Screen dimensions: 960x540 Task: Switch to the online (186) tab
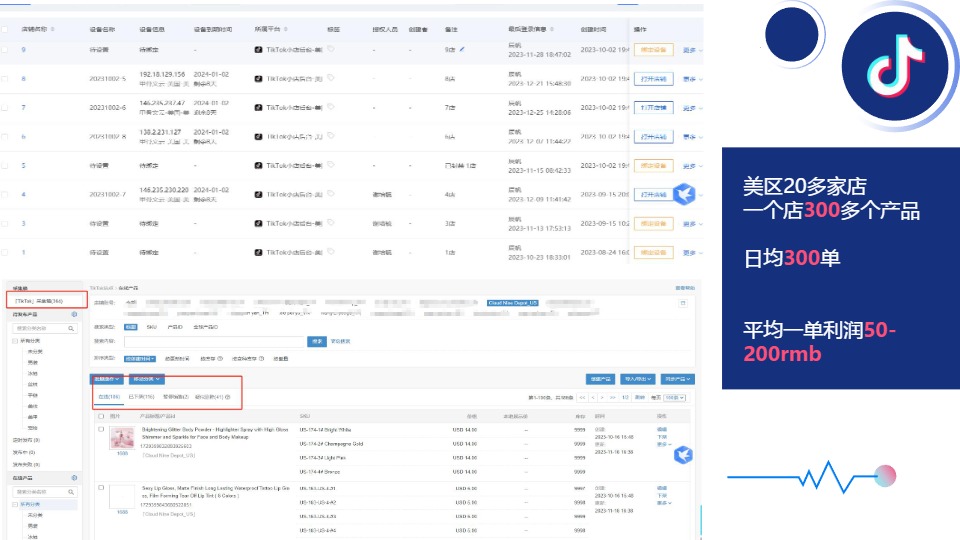(110, 397)
